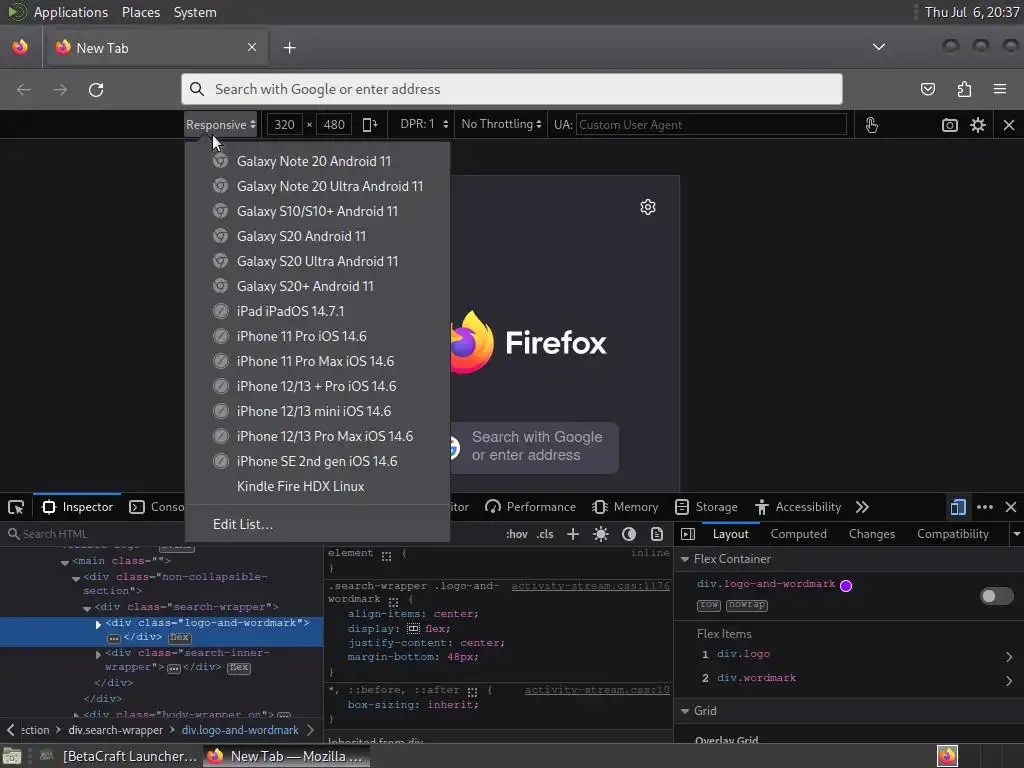
Task: Click the viewport width 320 field
Action: tap(284, 125)
